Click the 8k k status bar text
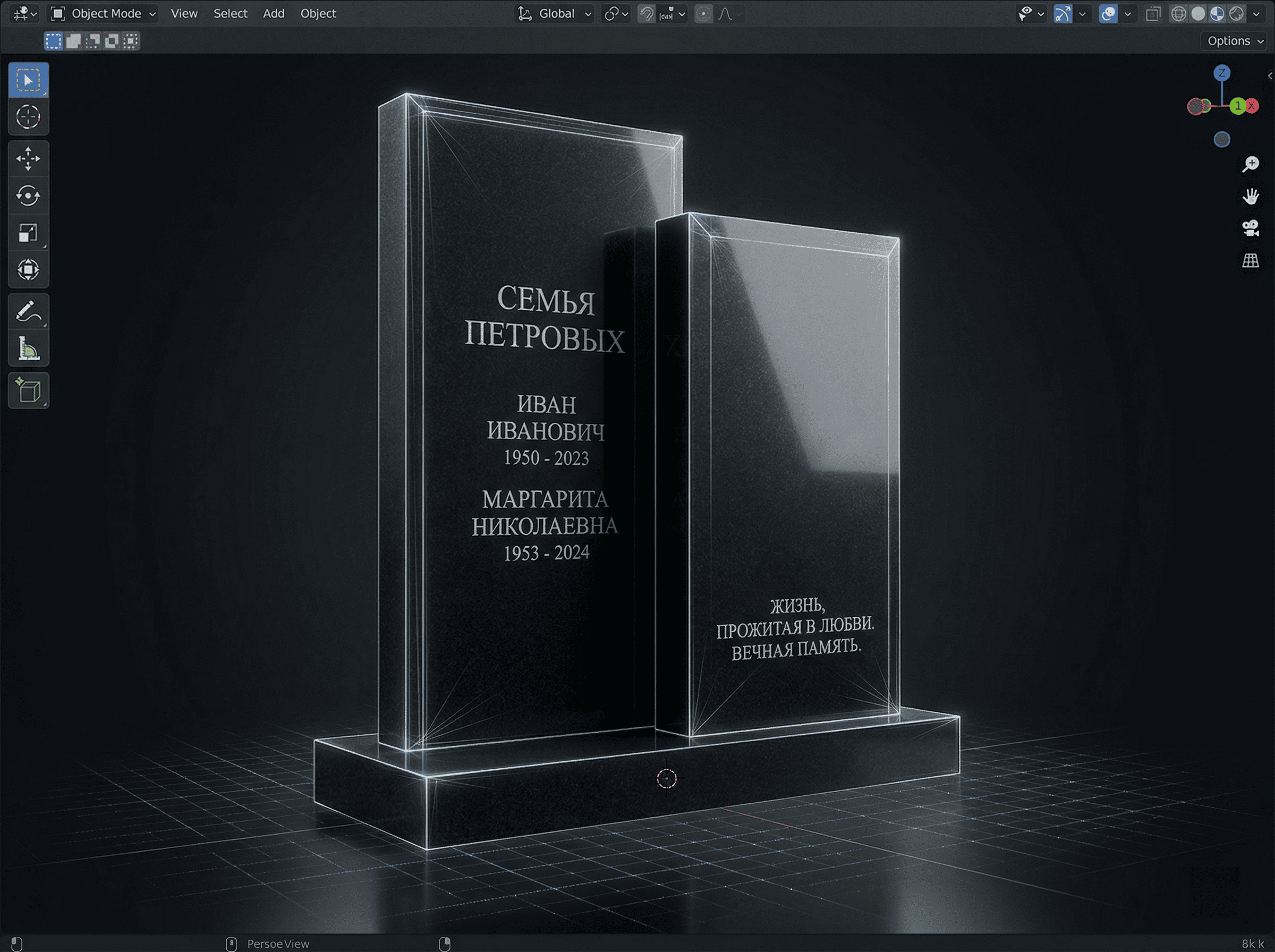This screenshot has height=952, width=1275. coord(1253,944)
